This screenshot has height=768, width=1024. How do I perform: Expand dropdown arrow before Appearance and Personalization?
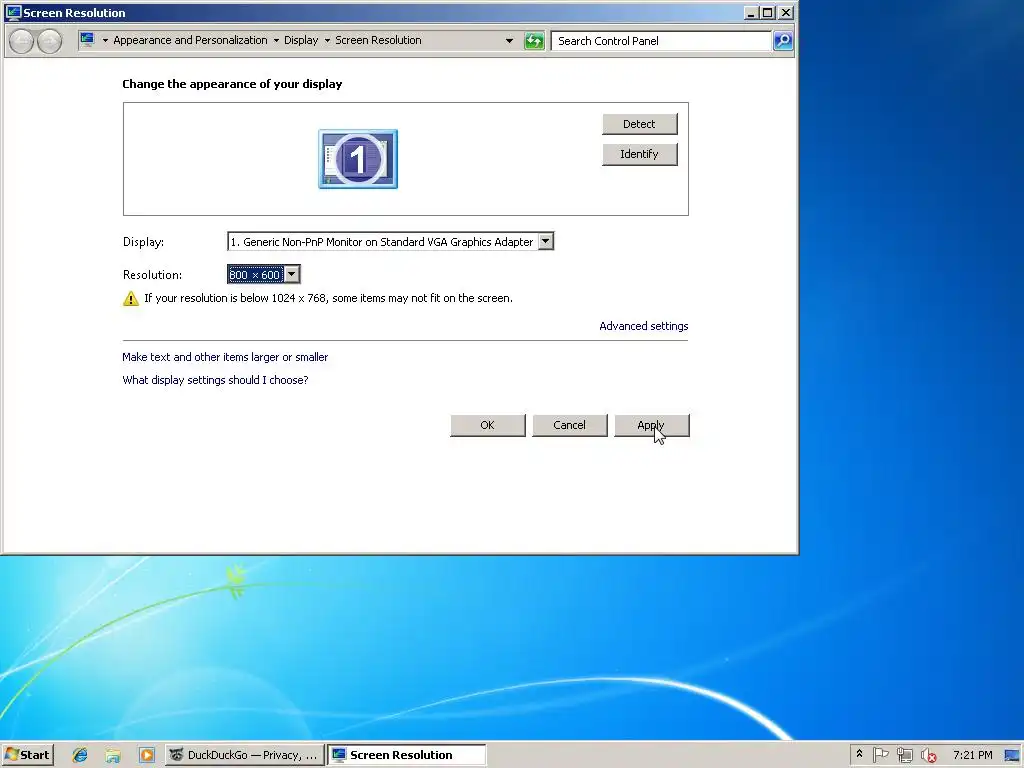coord(105,40)
